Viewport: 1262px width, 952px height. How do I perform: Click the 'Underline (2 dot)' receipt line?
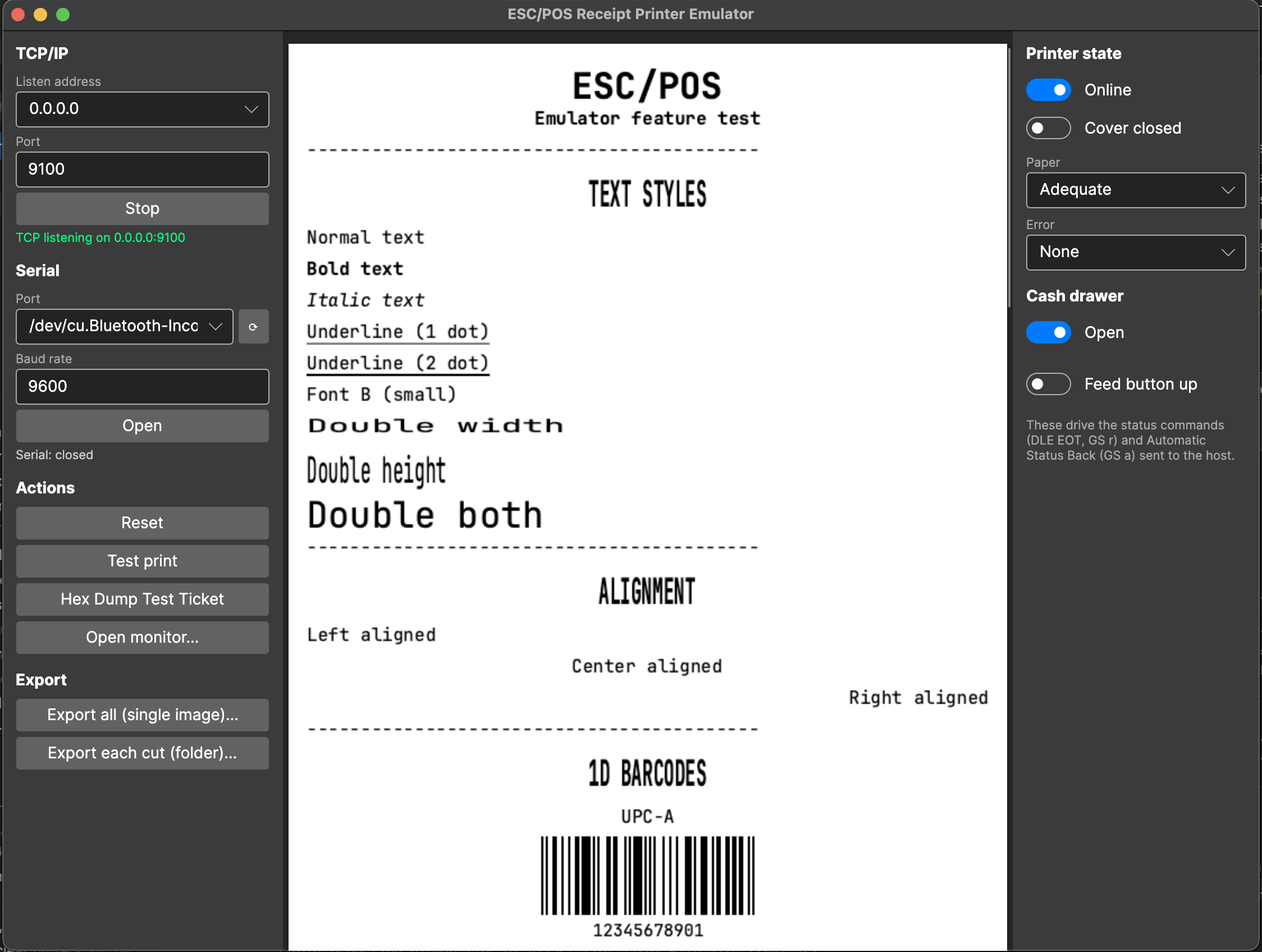tap(397, 363)
